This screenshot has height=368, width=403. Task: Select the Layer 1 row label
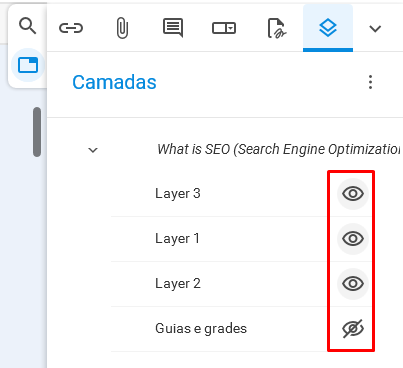click(x=177, y=239)
